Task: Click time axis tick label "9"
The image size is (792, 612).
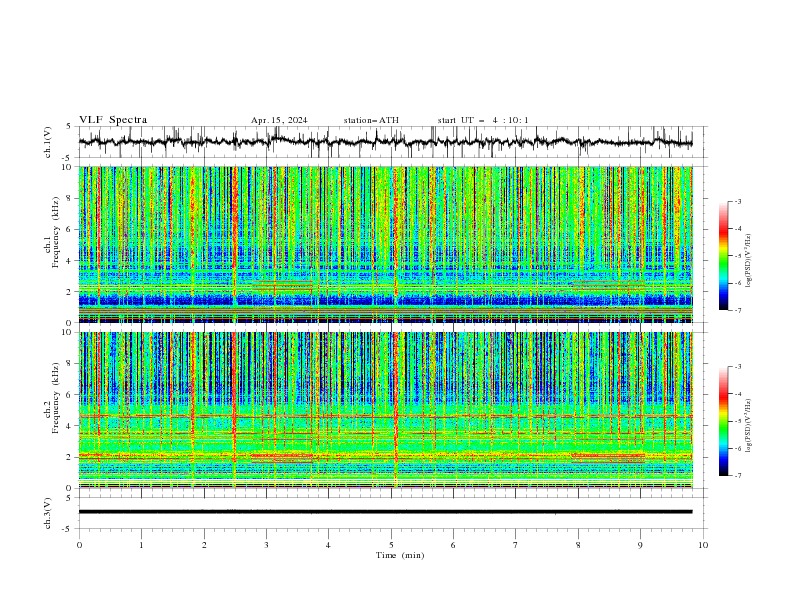Action: tap(640, 545)
